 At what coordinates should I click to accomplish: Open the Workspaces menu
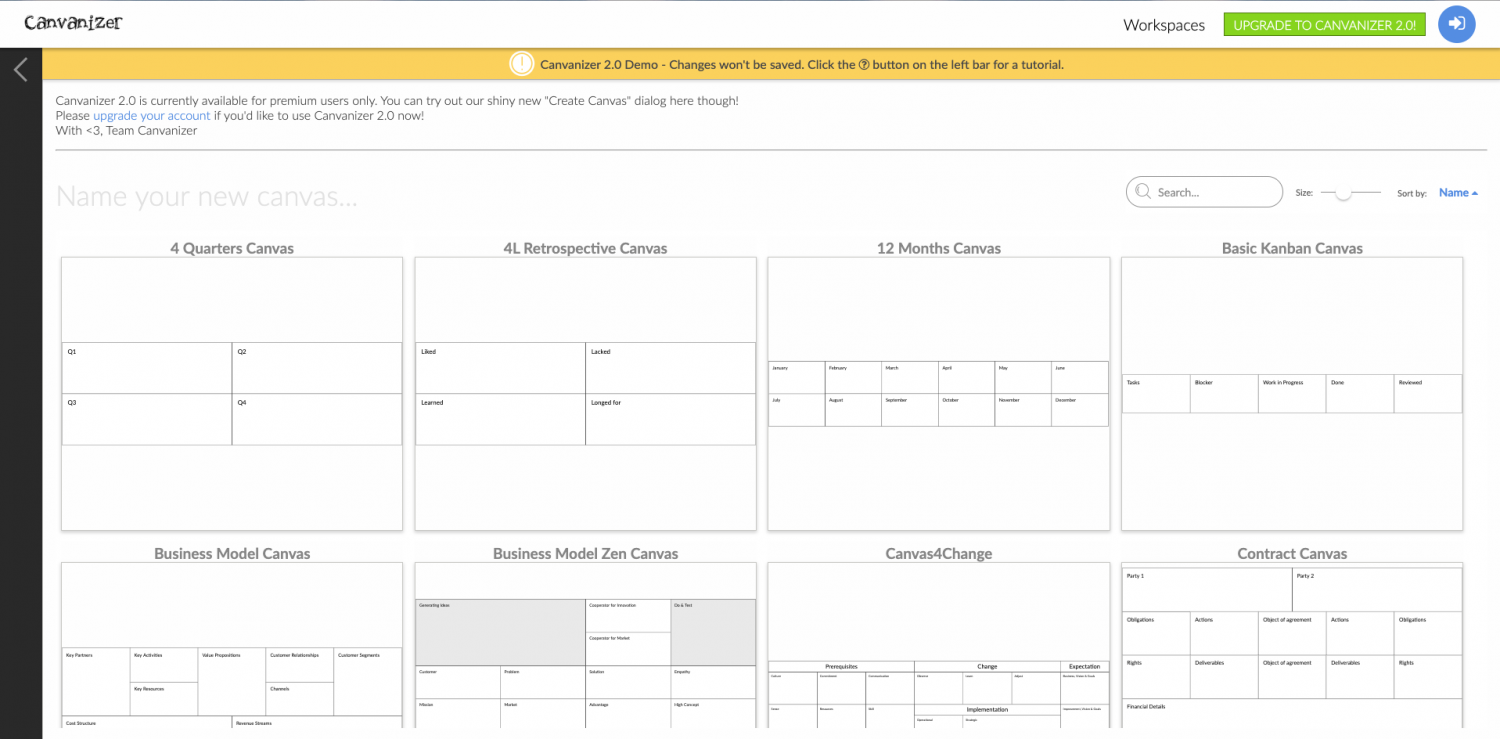1163,25
